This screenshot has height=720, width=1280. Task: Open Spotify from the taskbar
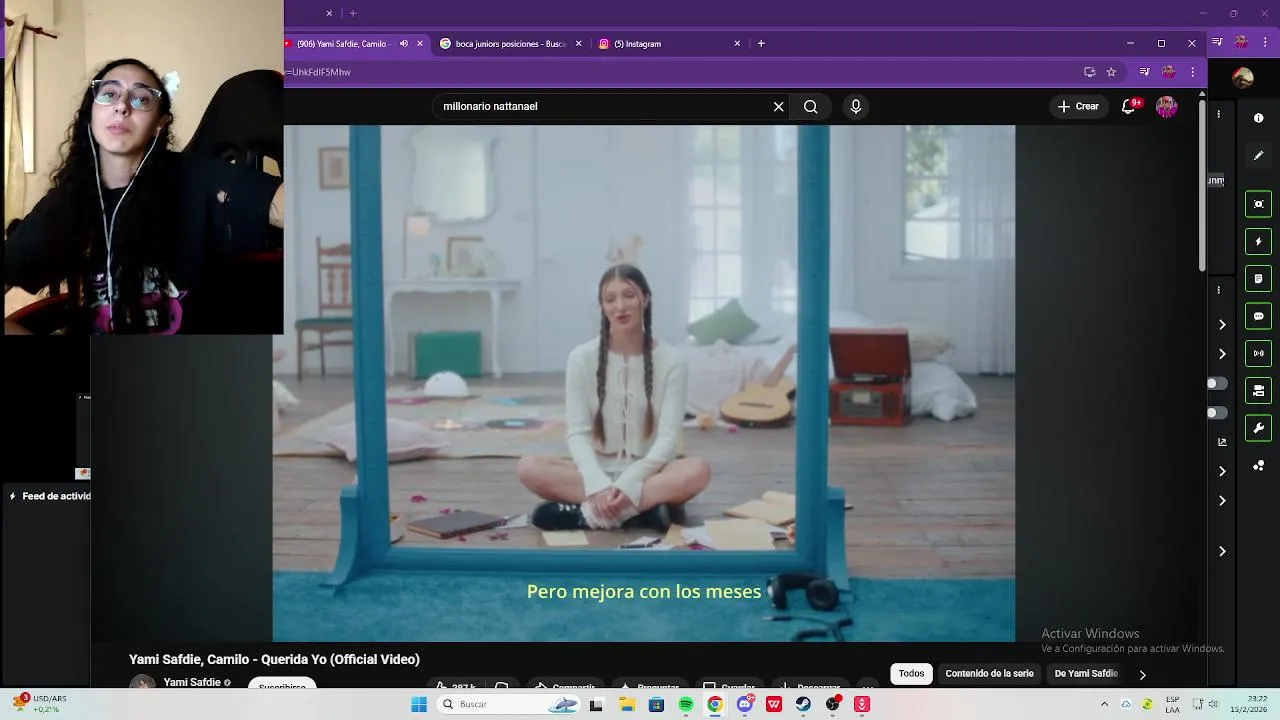686,704
